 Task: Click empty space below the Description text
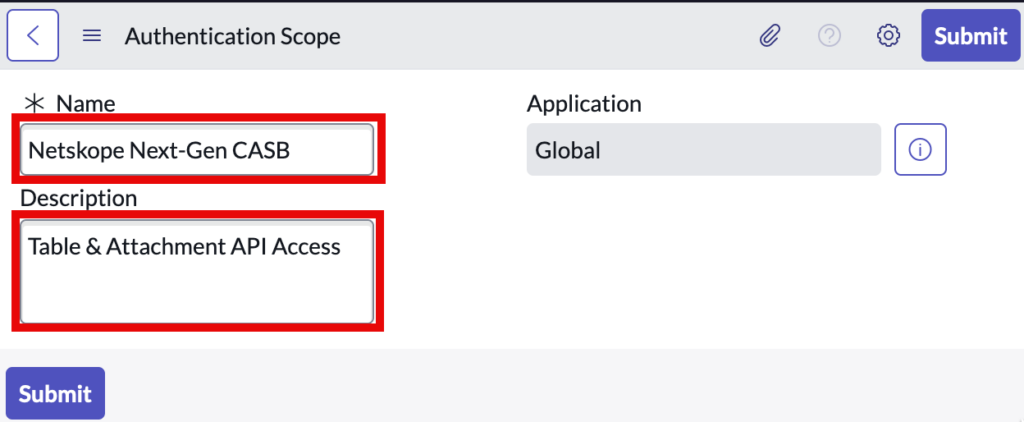[197, 294]
